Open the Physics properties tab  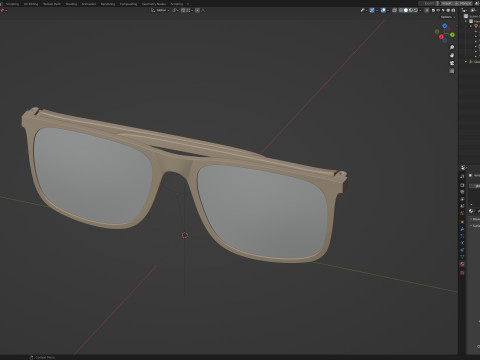point(462,243)
